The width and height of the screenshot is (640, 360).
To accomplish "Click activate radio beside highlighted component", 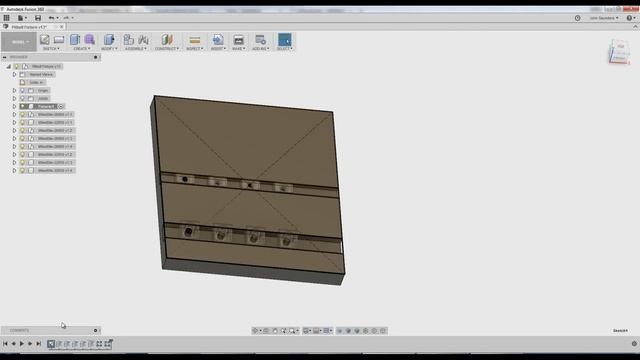I will (x=61, y=107).
